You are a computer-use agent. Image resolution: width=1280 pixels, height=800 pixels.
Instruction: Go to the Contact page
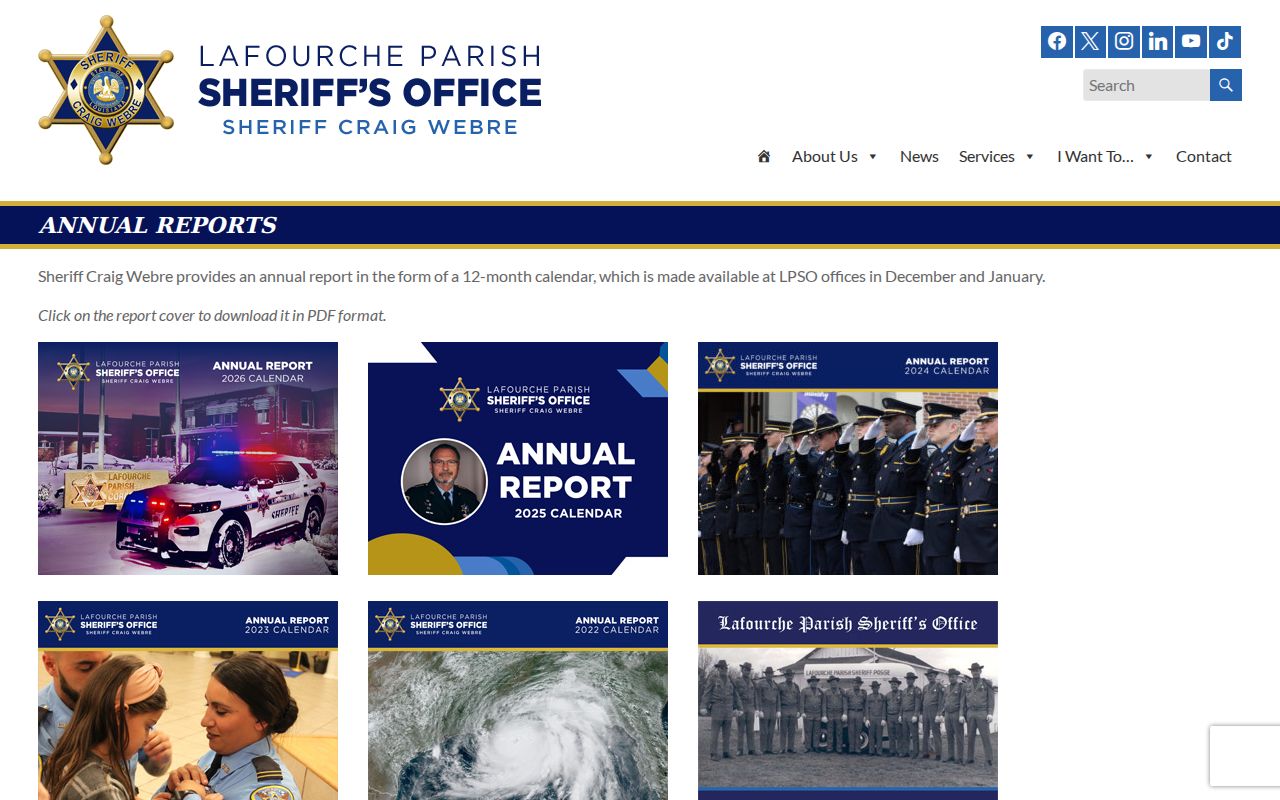pyautogui.click(x=1204, y=156)
